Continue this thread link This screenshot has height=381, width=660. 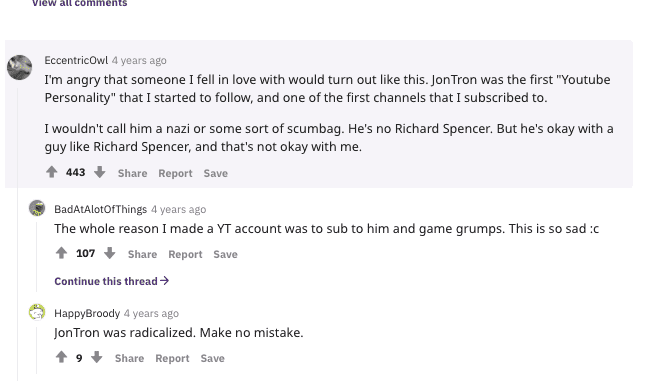(112, 281)
